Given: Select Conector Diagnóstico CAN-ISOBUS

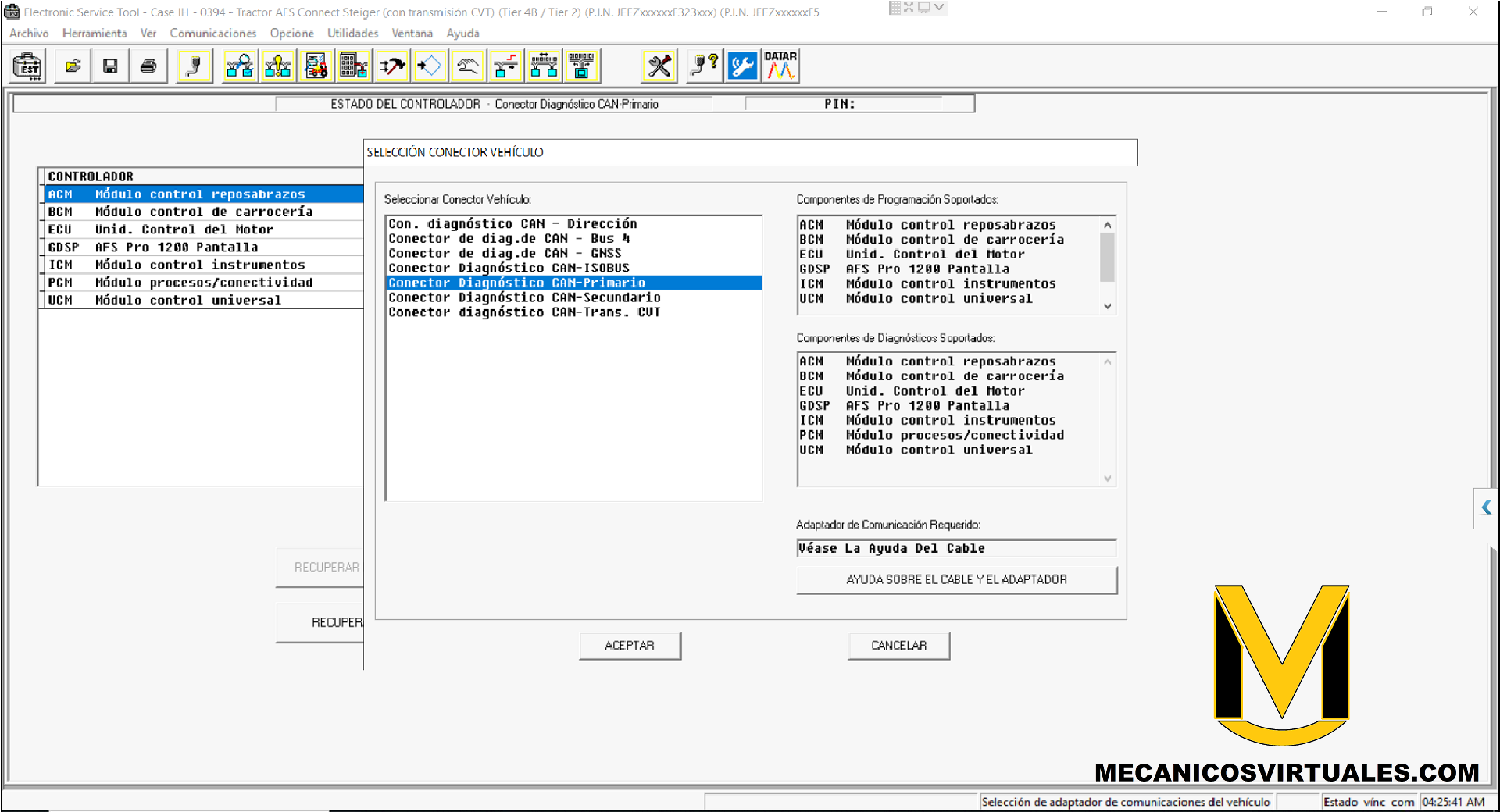Looking at the screenshot, I should point(573,269).
